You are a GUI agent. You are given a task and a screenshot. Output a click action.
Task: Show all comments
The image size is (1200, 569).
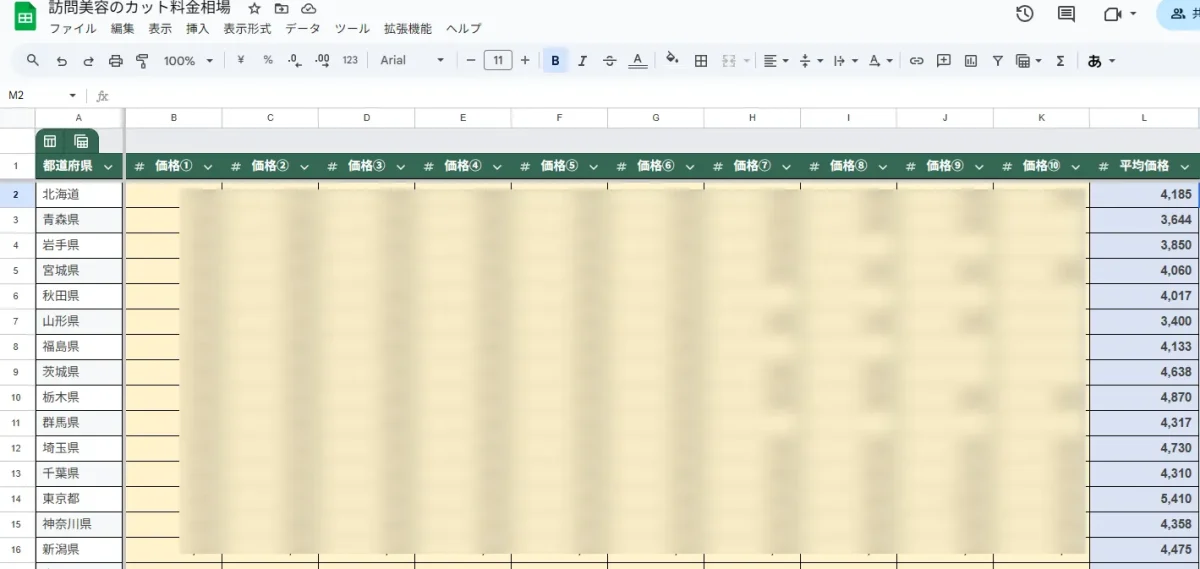click(x=1067, y=13)
